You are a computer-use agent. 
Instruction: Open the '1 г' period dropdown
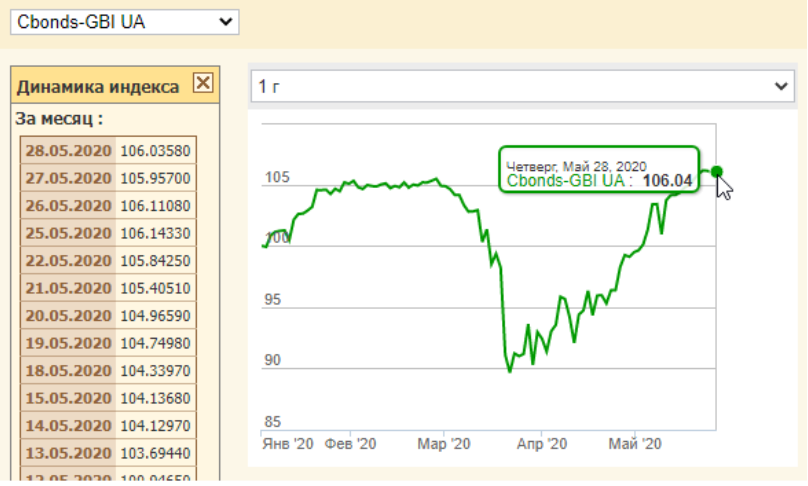click(x=523, y=87)
